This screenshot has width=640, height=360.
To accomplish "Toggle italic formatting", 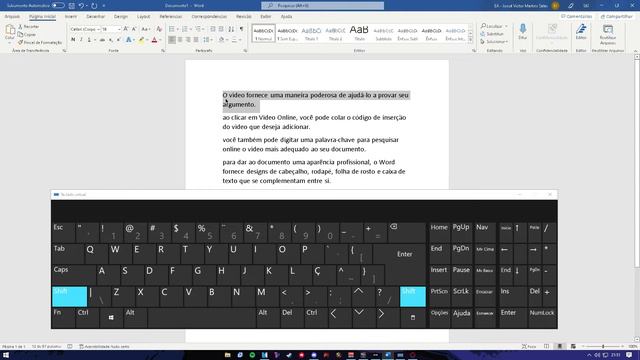I will [x=81, y=40].
